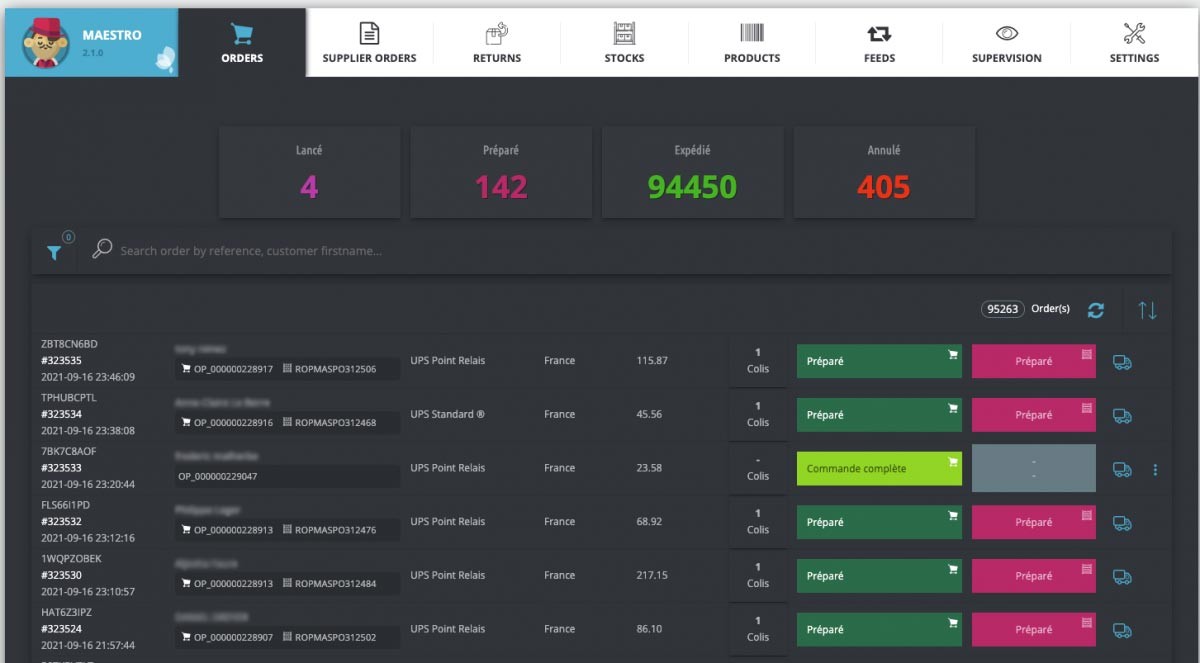Open three-dot menu for order #323533

[1155, 469]
